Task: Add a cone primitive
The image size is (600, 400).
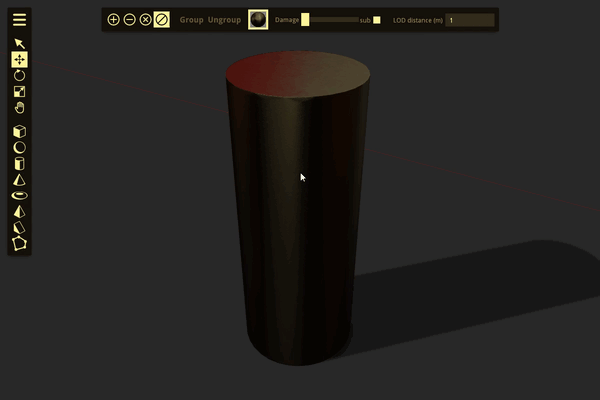Action: point(20,180)
